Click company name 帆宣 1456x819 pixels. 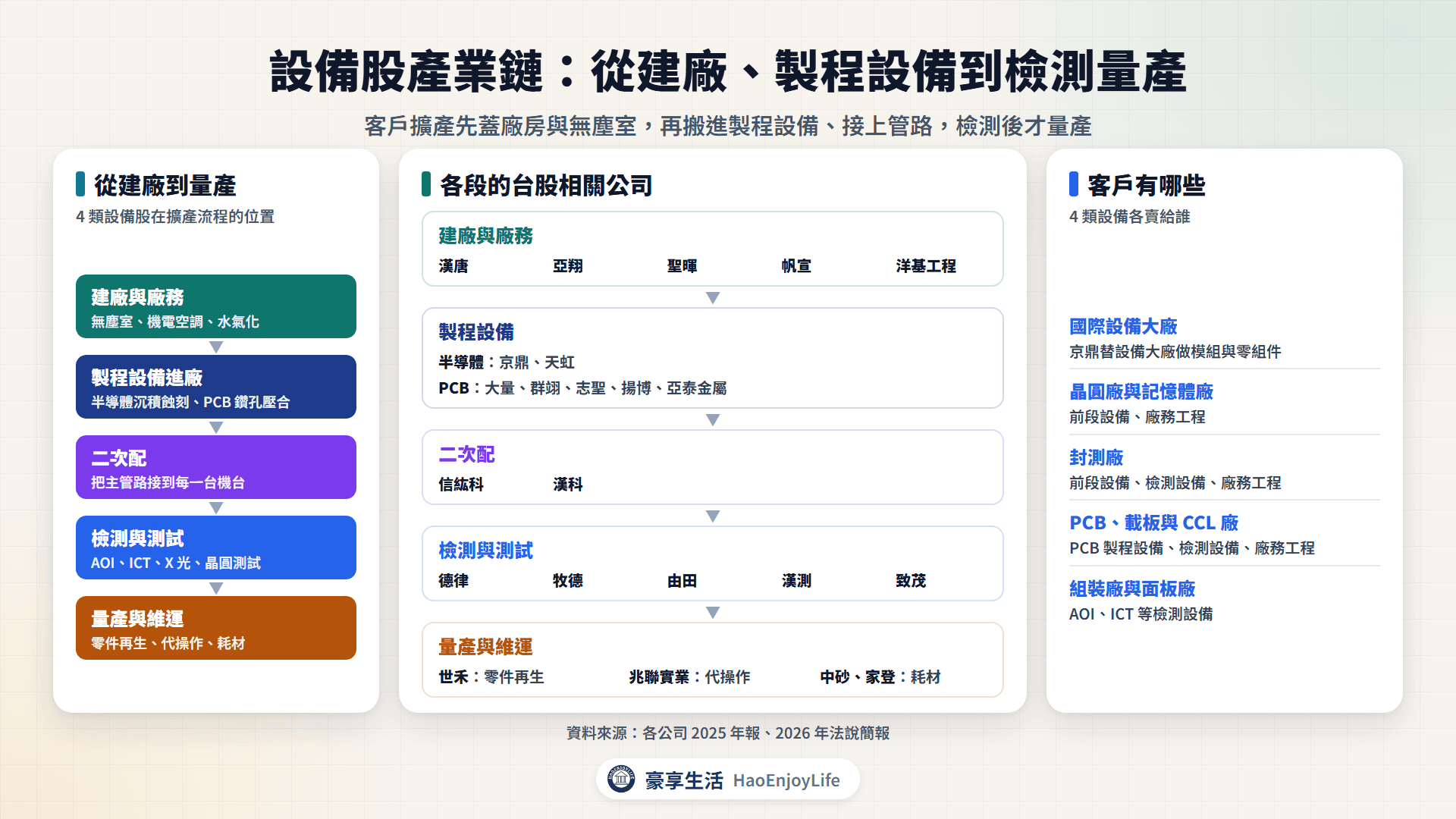(x=797, y=266)
